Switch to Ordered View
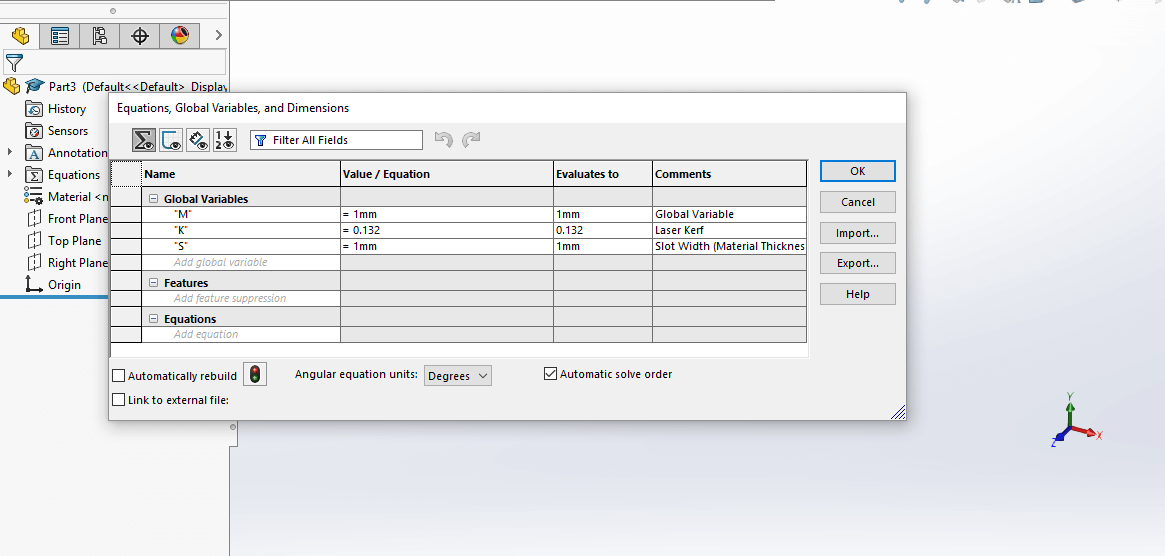Image resolution: width=1165 pixels, height=556 pixels. coord(224,140)
